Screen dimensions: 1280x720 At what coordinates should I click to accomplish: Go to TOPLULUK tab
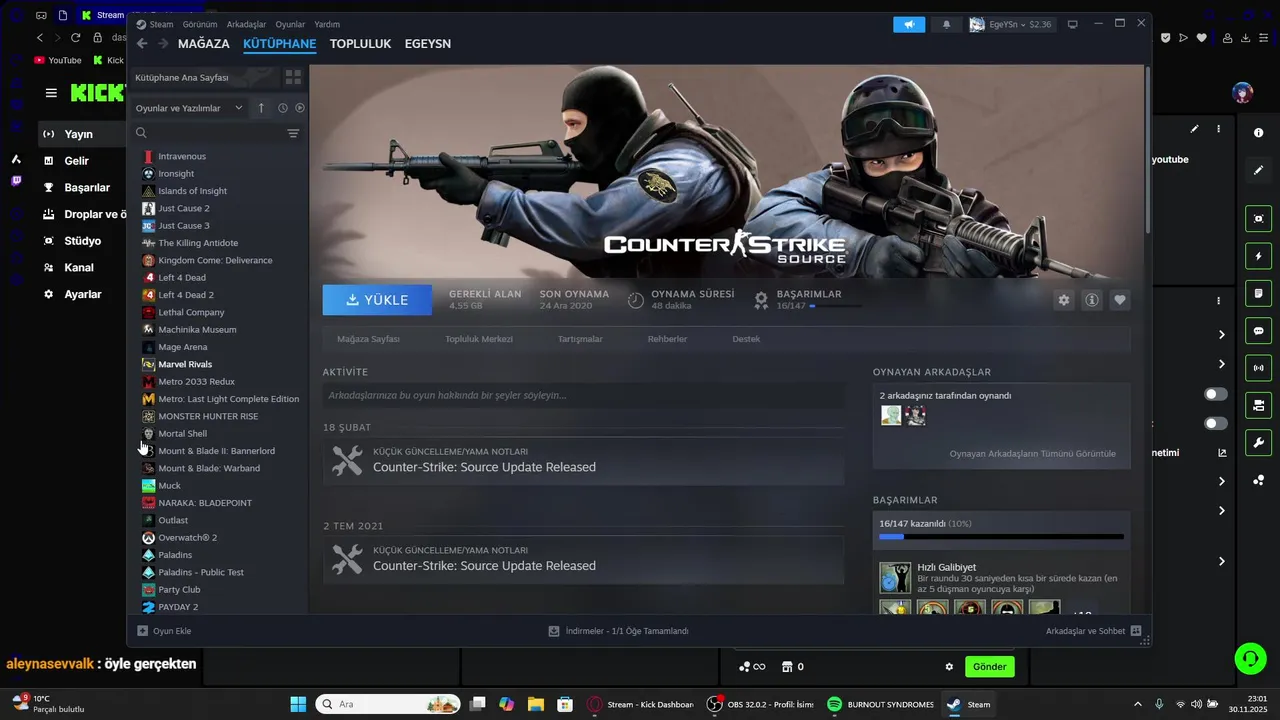tap(360, 44)
